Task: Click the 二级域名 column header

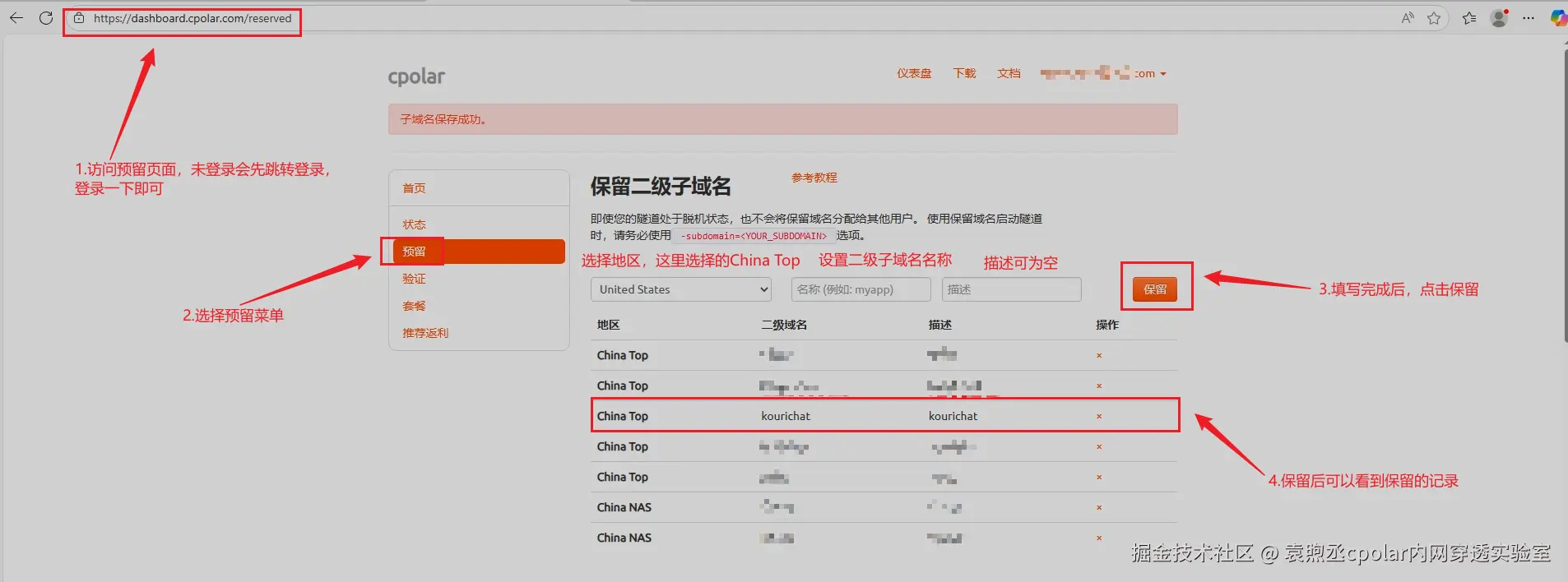Action: point(784,326)
